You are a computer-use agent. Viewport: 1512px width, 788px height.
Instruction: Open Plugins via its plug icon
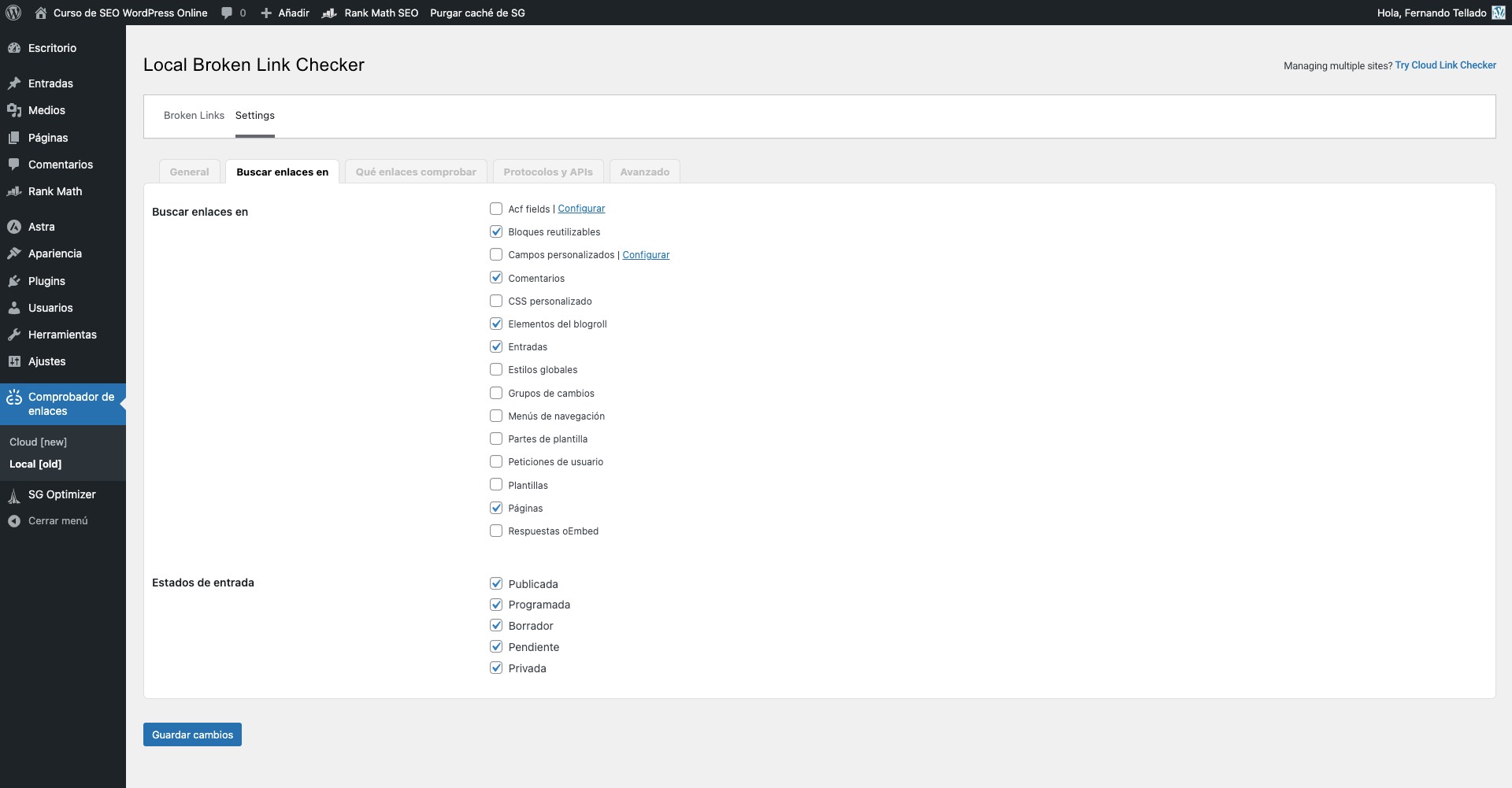(13, 281)
